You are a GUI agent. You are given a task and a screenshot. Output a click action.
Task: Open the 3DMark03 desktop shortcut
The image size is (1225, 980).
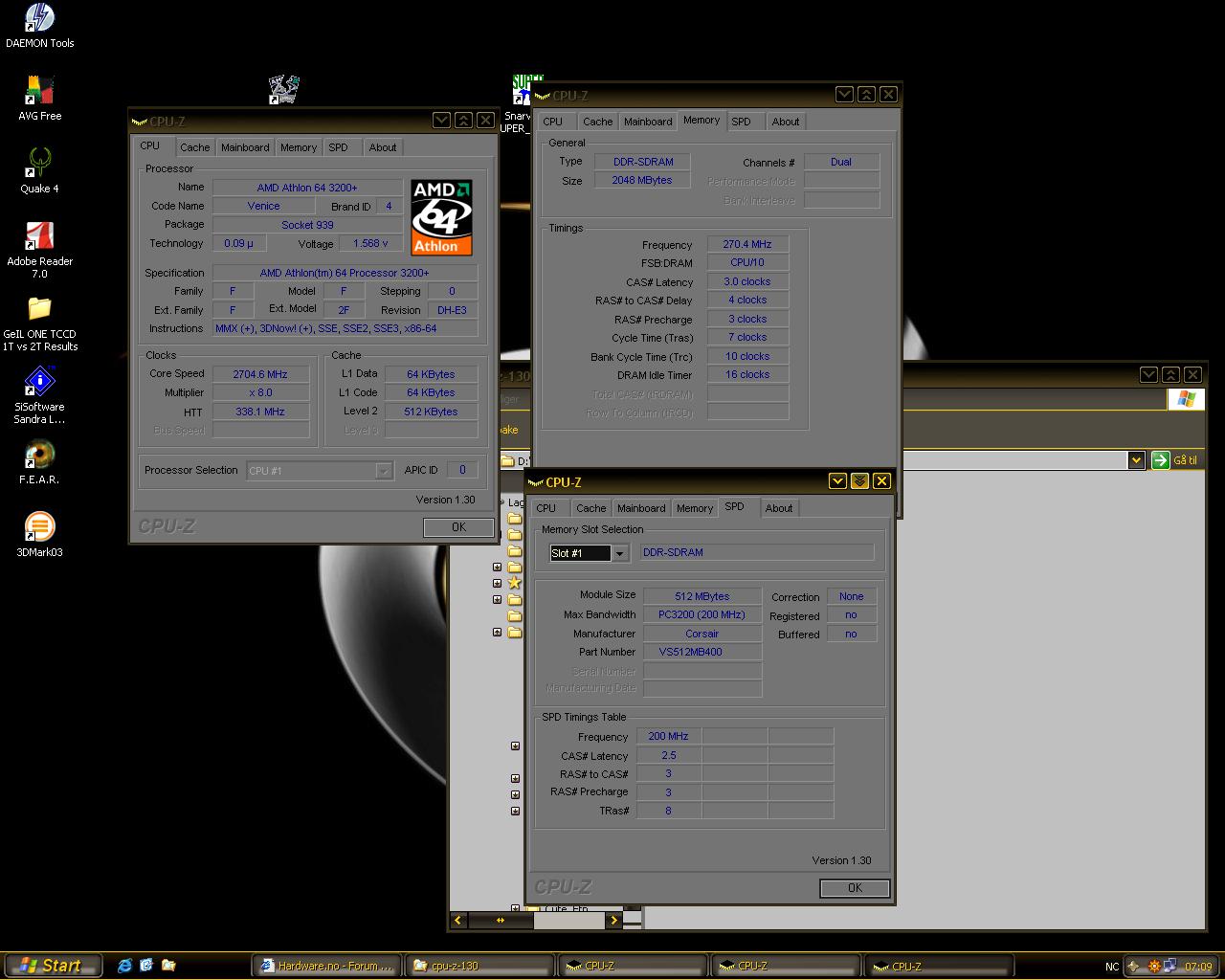(x=39, y=534)
